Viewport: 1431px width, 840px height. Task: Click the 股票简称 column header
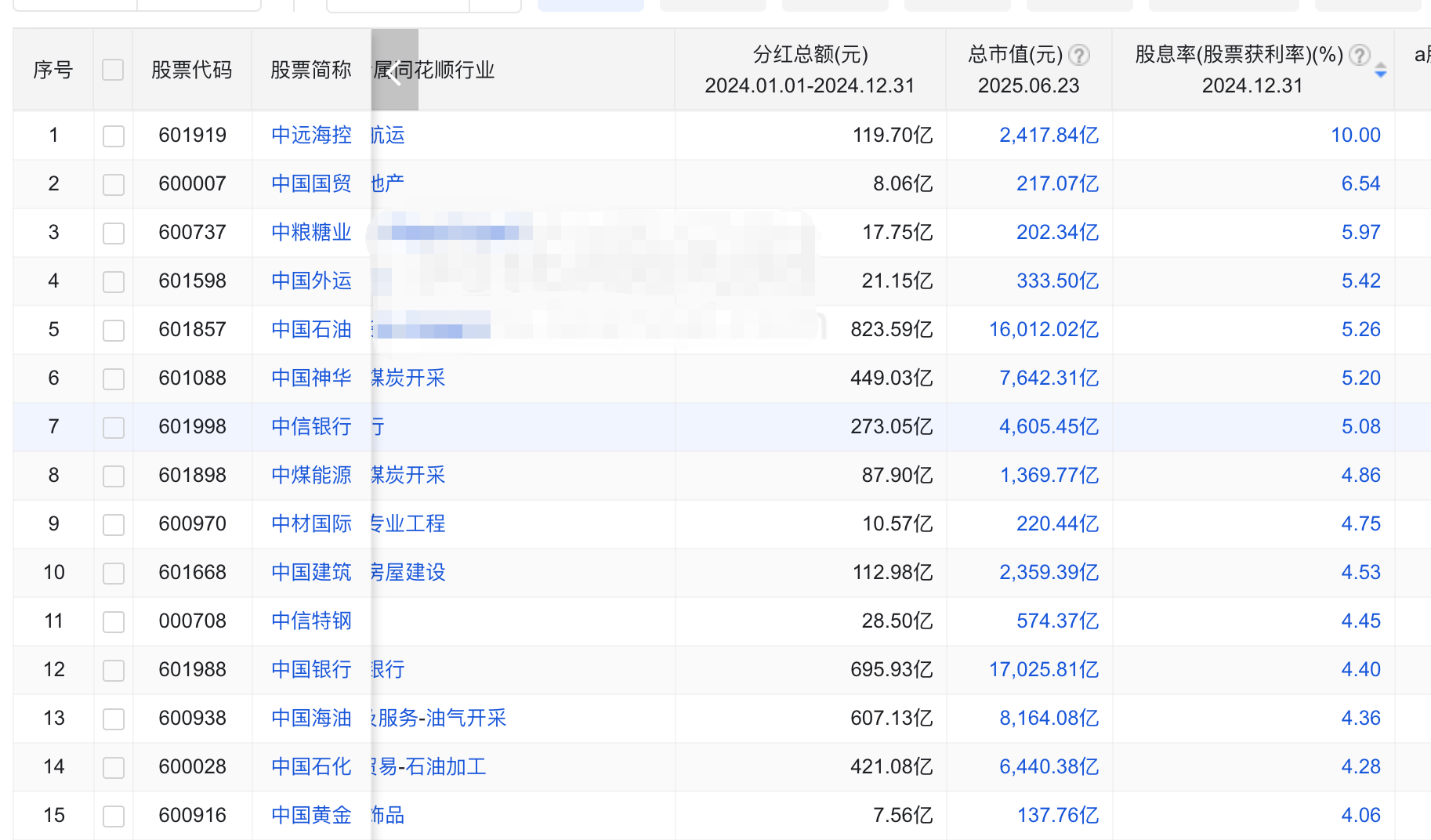click(311, 70)
